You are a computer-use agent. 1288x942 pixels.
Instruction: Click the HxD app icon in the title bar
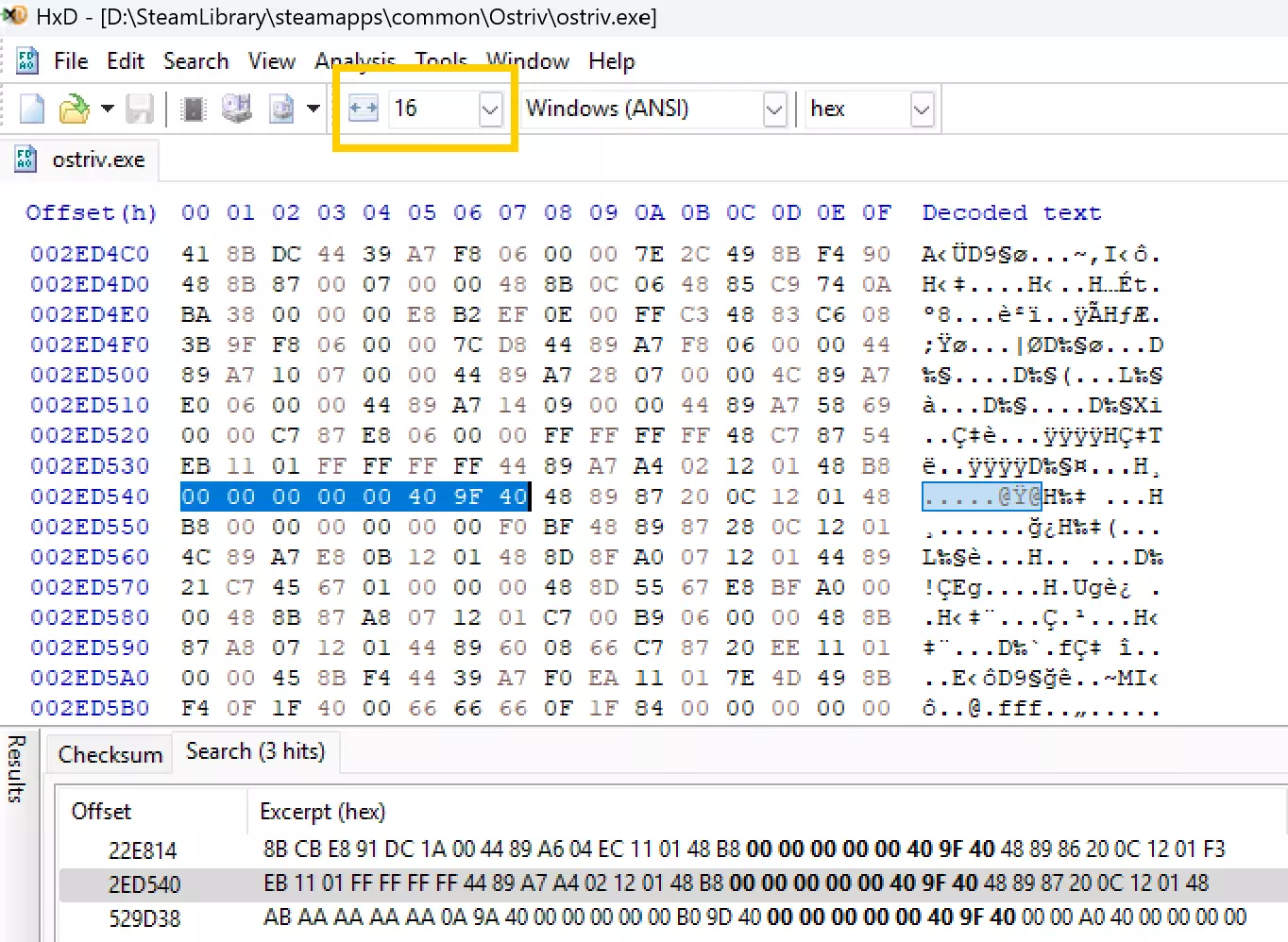15,16
